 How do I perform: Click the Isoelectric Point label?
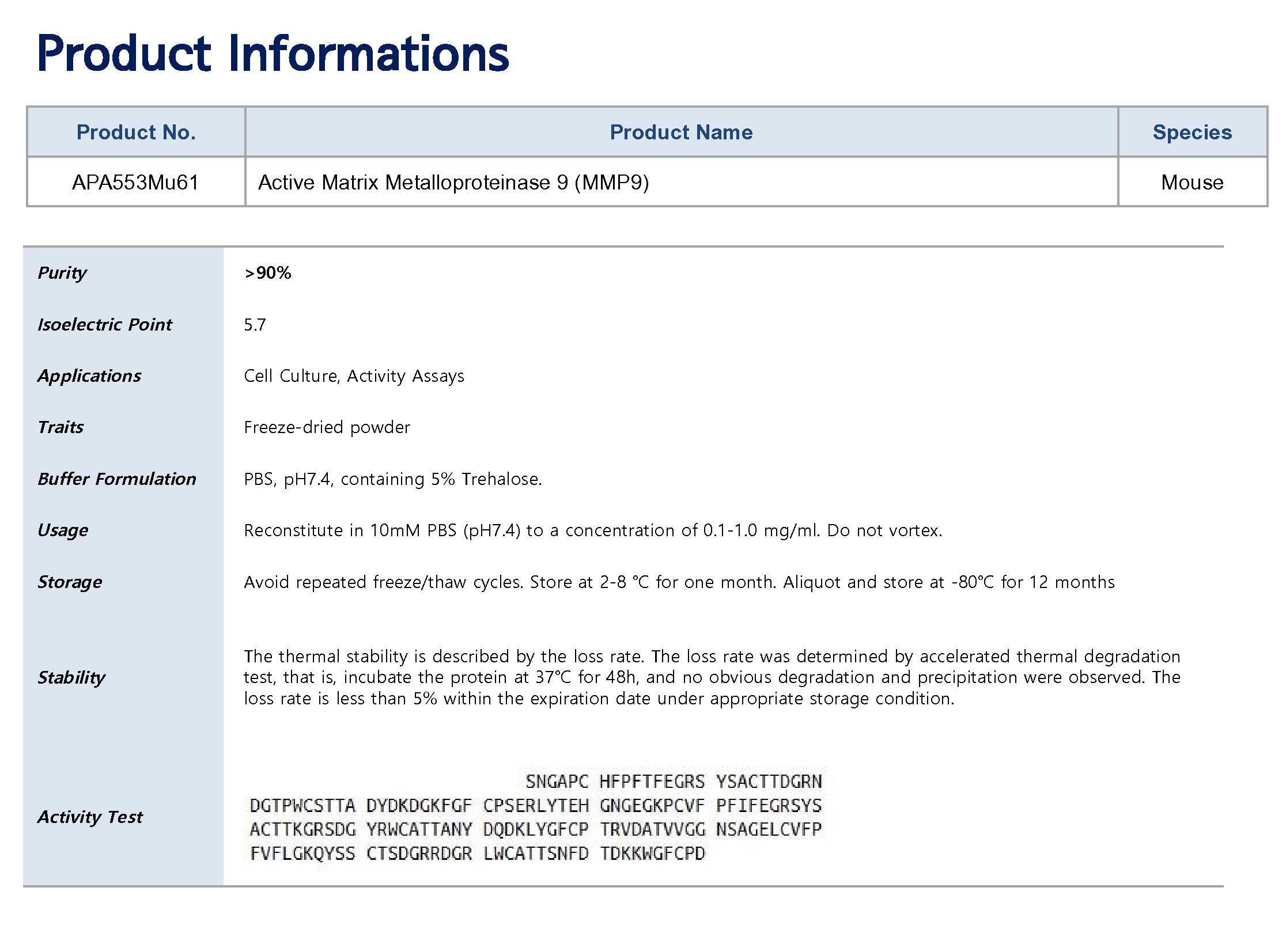tap(105, 324)
